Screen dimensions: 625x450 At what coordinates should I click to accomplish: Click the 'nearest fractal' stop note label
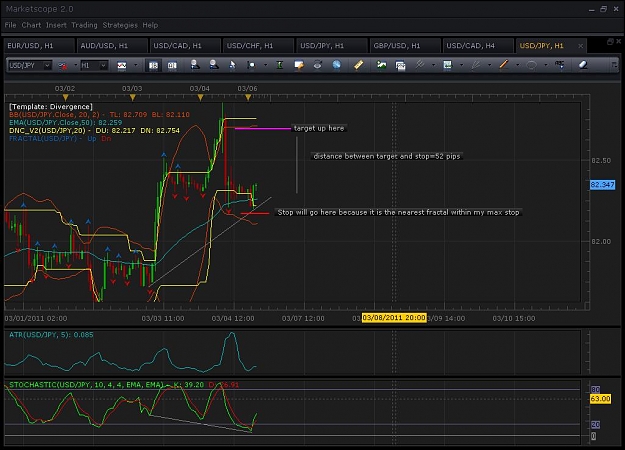point(398,212)
